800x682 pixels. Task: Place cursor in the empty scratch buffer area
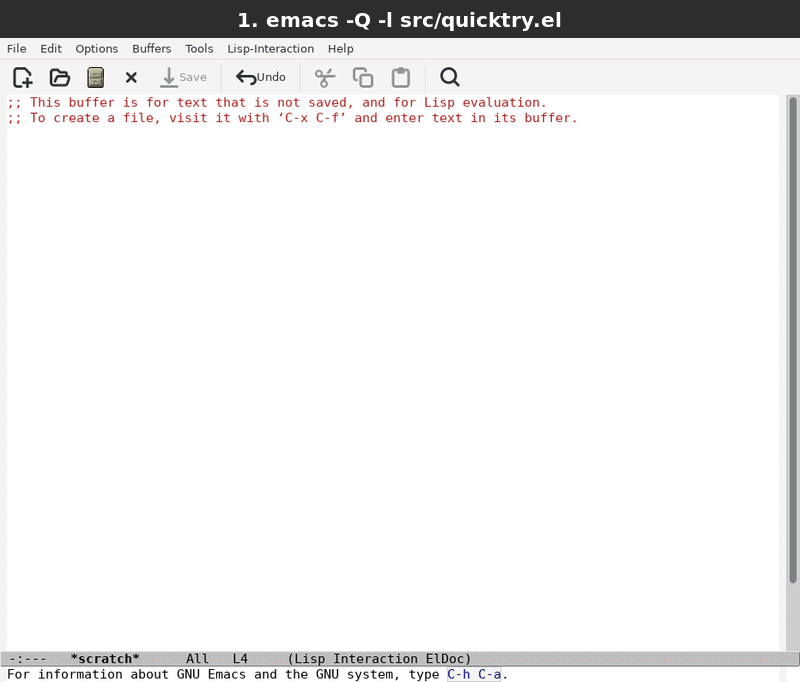(393, 388)
